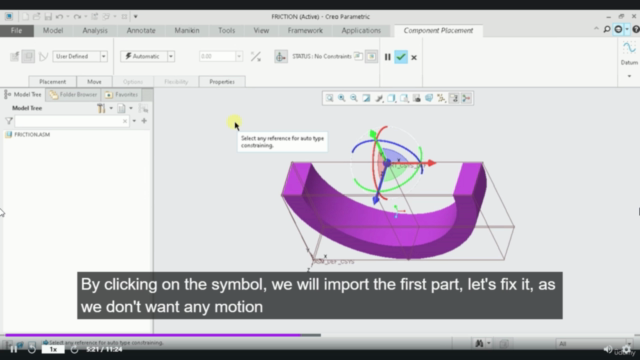Screen dimensions: 640x360
Task: Expand the Datum dropdown arrow
Action: (x=629, y=76)
